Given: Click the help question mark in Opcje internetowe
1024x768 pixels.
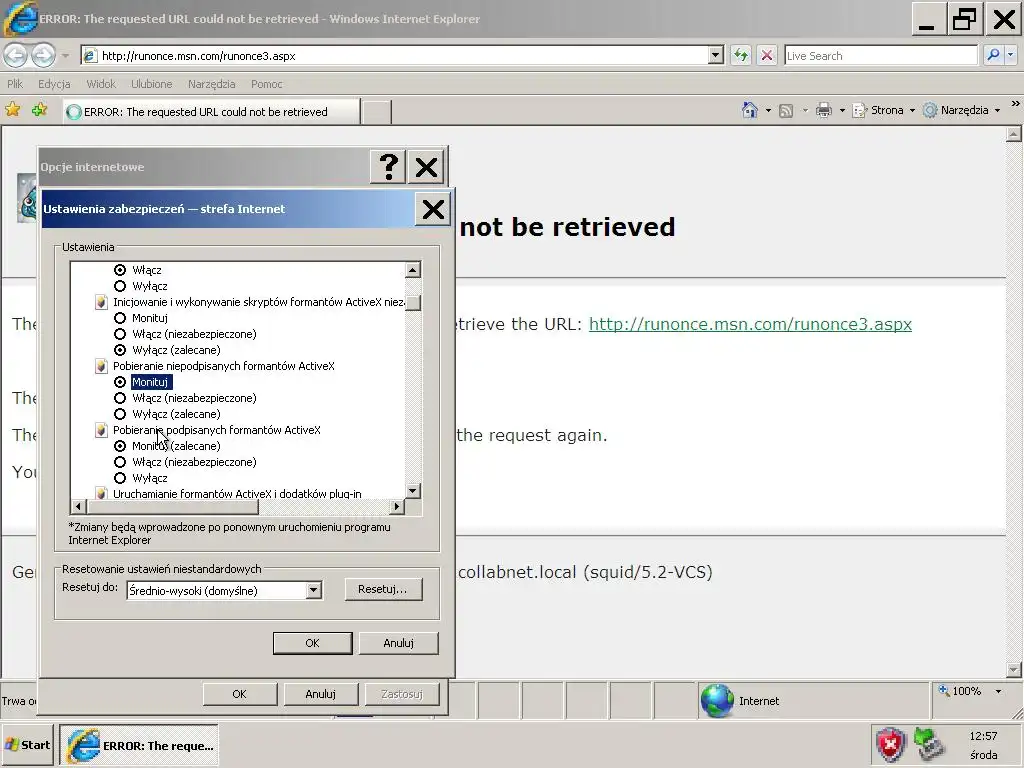Looking at the screenshot, I should pos(389,167).
